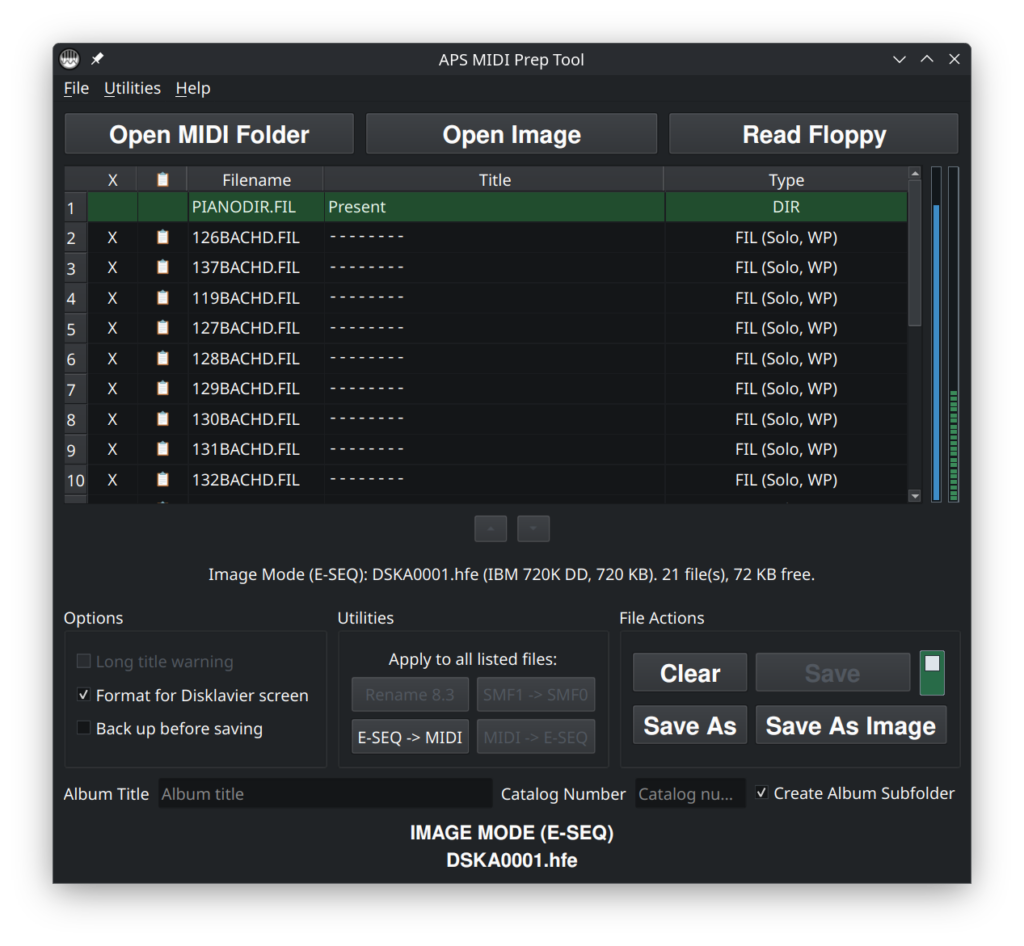Click the pin window icon in title bar
1024x946 pixels.
pos(97,60)
